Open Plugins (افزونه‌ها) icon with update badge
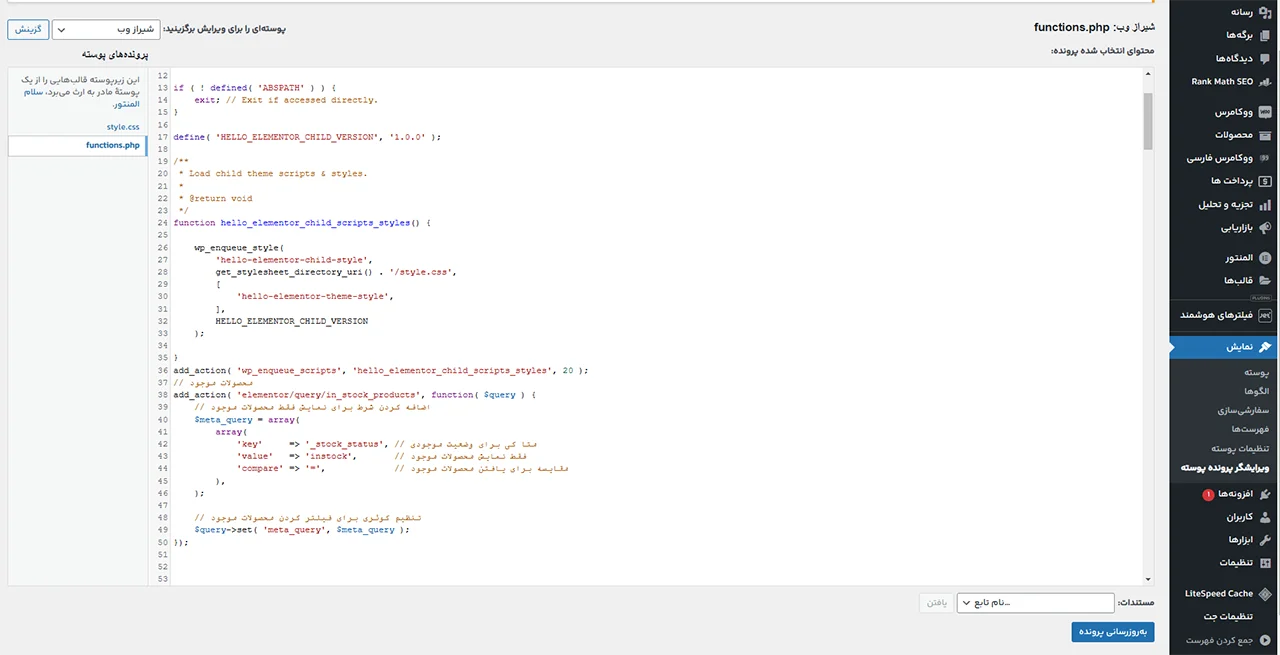 click(x=1265, y=494)
